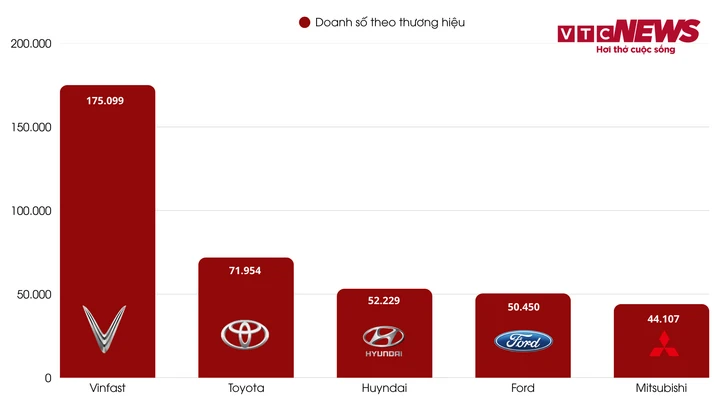
Task: Click the Hyundai logo icon
Action: (x=383, y=340)
